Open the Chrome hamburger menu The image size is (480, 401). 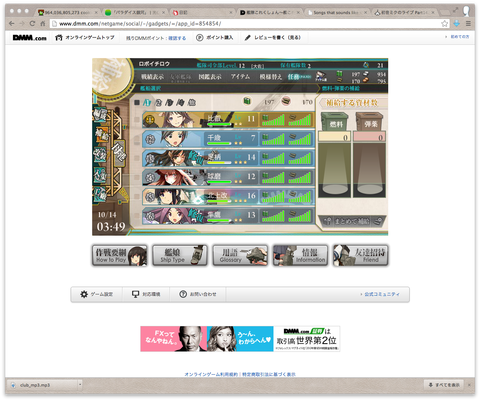[468, 24]
